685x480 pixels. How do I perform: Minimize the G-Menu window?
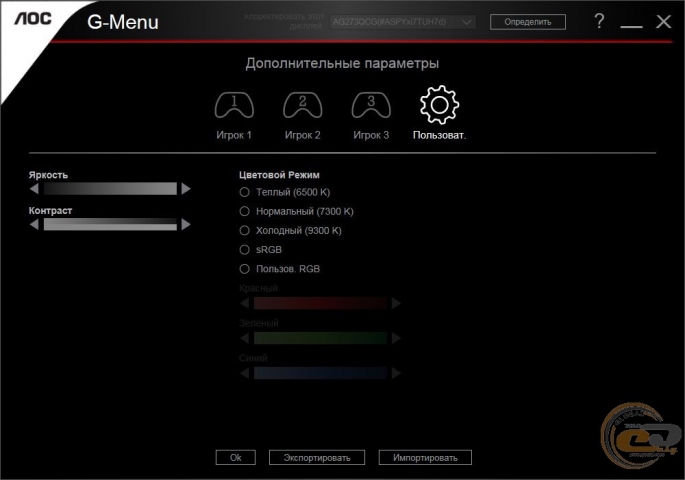631,25
